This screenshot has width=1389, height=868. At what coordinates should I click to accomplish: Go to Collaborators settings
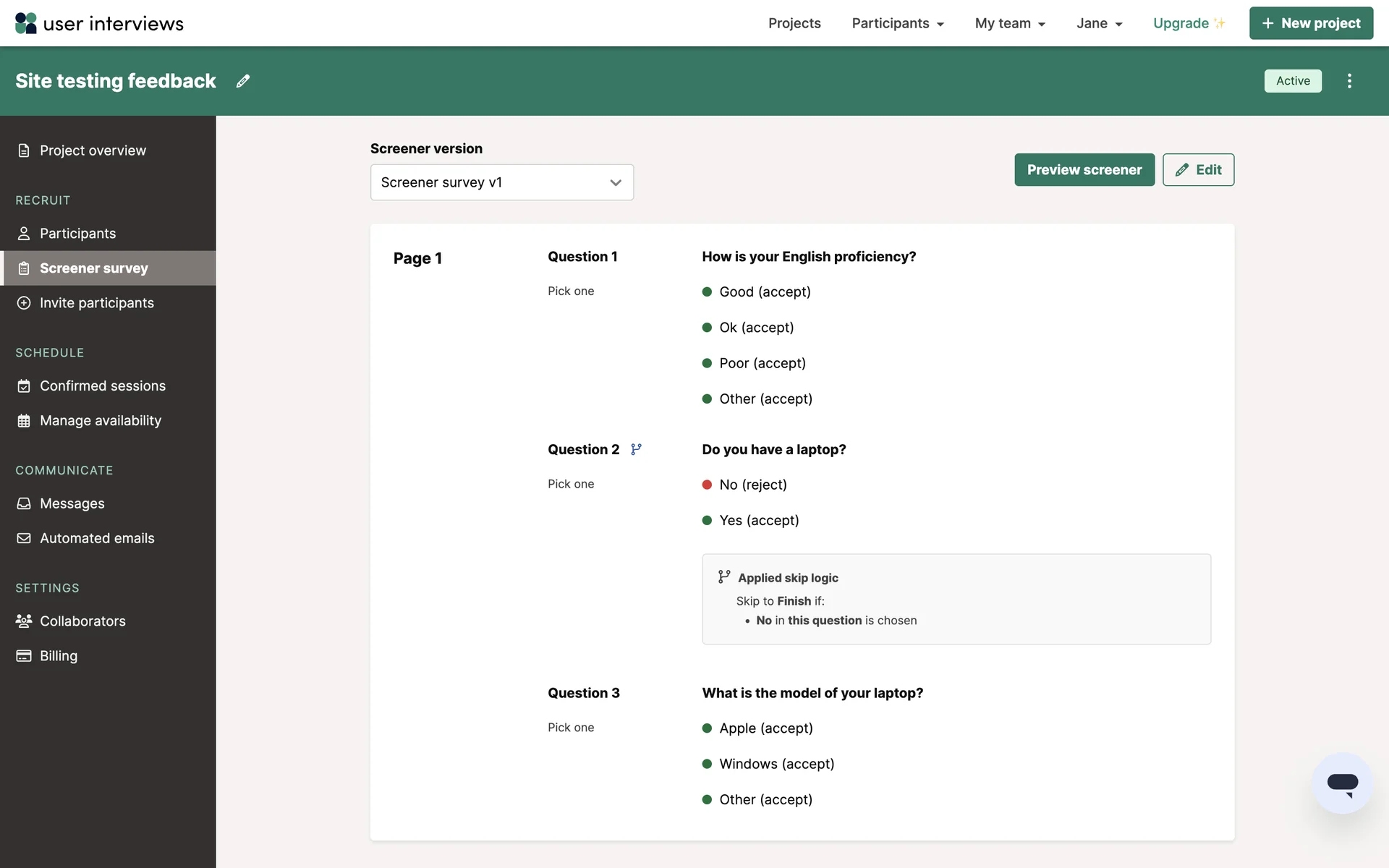(82, 621)
